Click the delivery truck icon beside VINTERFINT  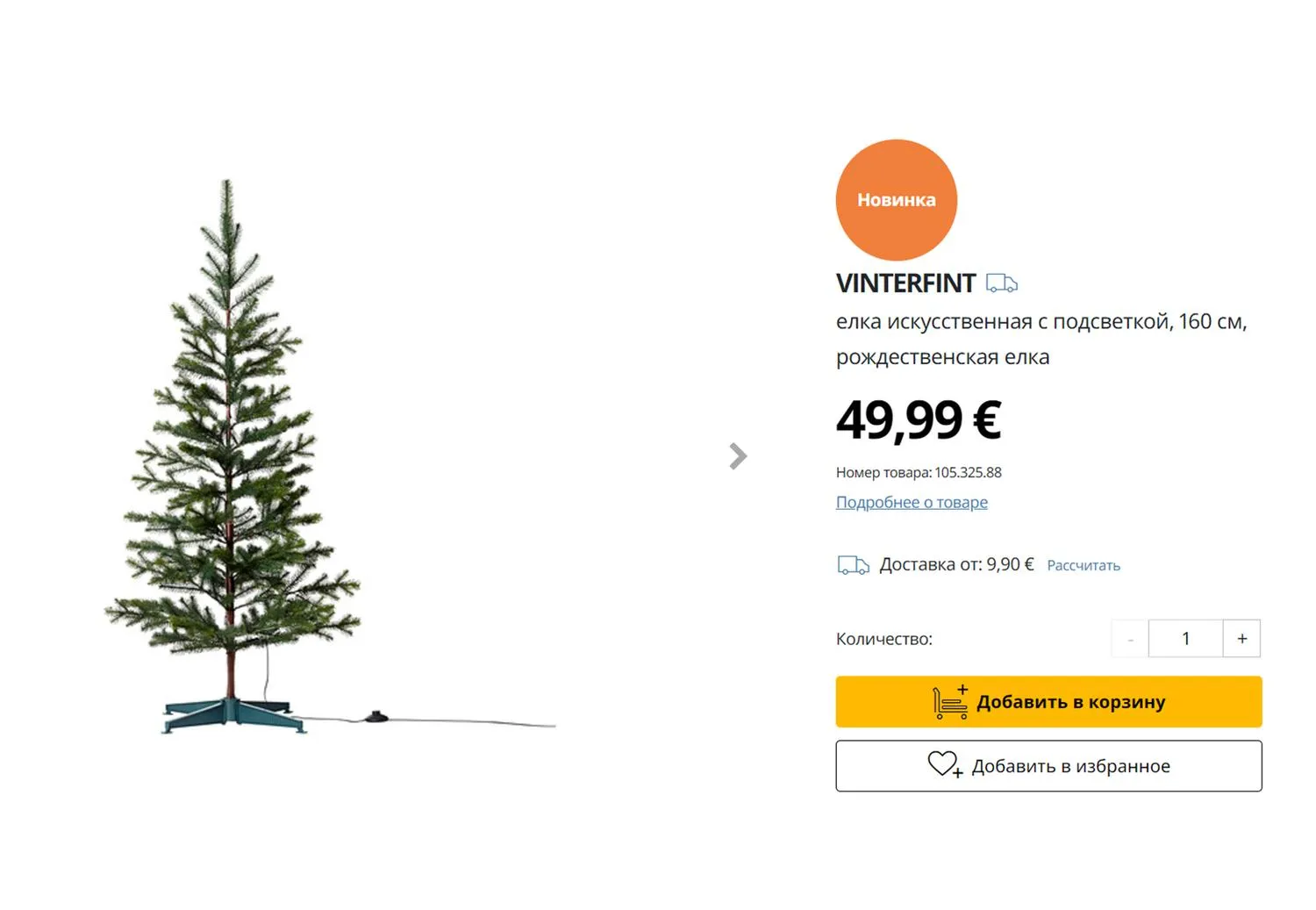1001,283
